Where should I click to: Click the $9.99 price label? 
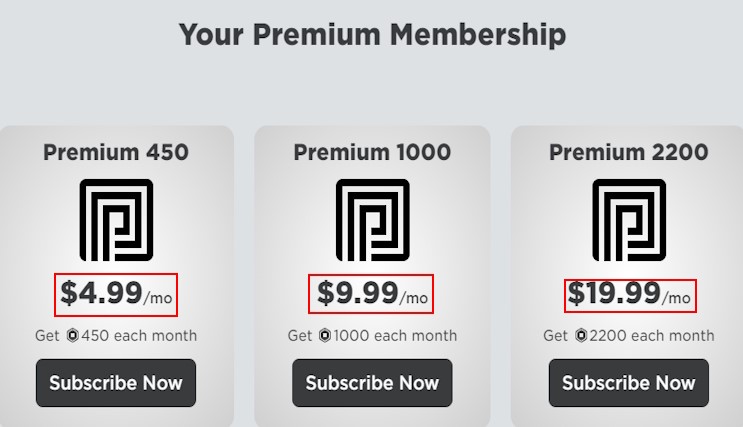tap(357, 293)
